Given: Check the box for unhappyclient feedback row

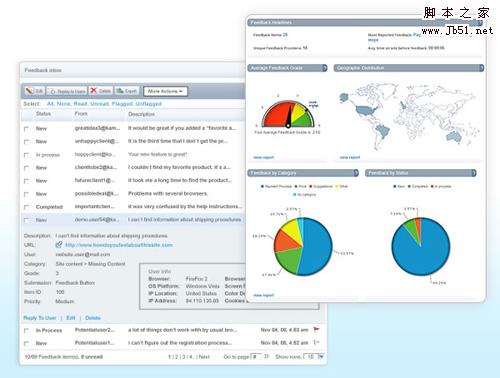Looking at the screenshot, I should [x=26, y=142].
